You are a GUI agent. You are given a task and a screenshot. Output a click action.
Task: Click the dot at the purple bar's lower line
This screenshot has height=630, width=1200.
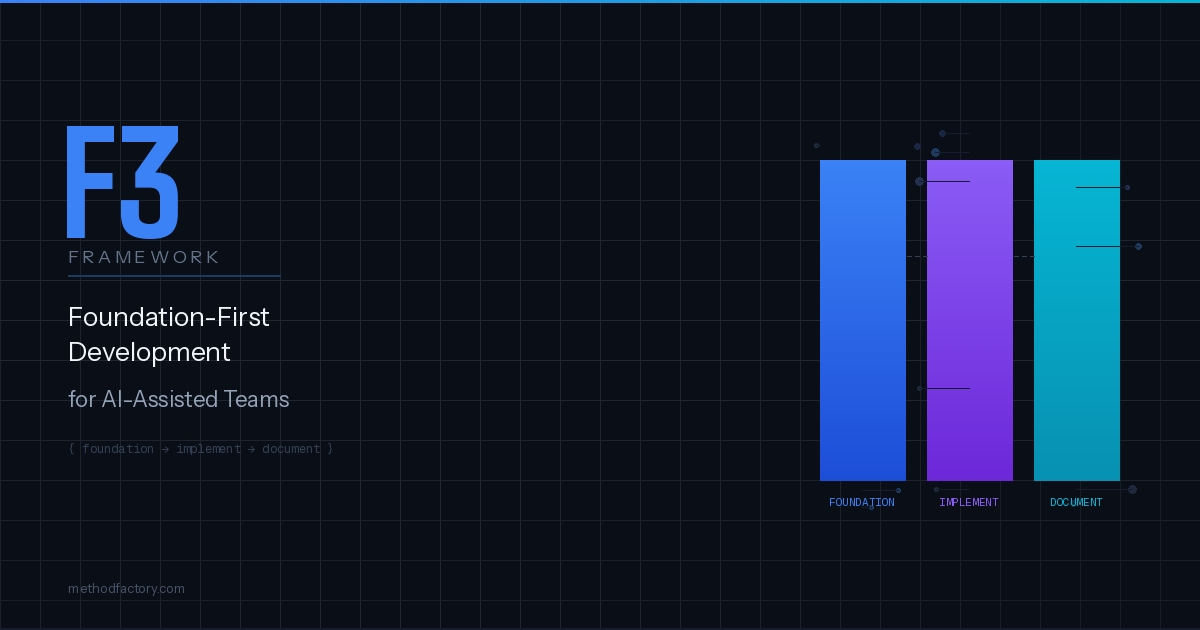[x=919, y=388]
